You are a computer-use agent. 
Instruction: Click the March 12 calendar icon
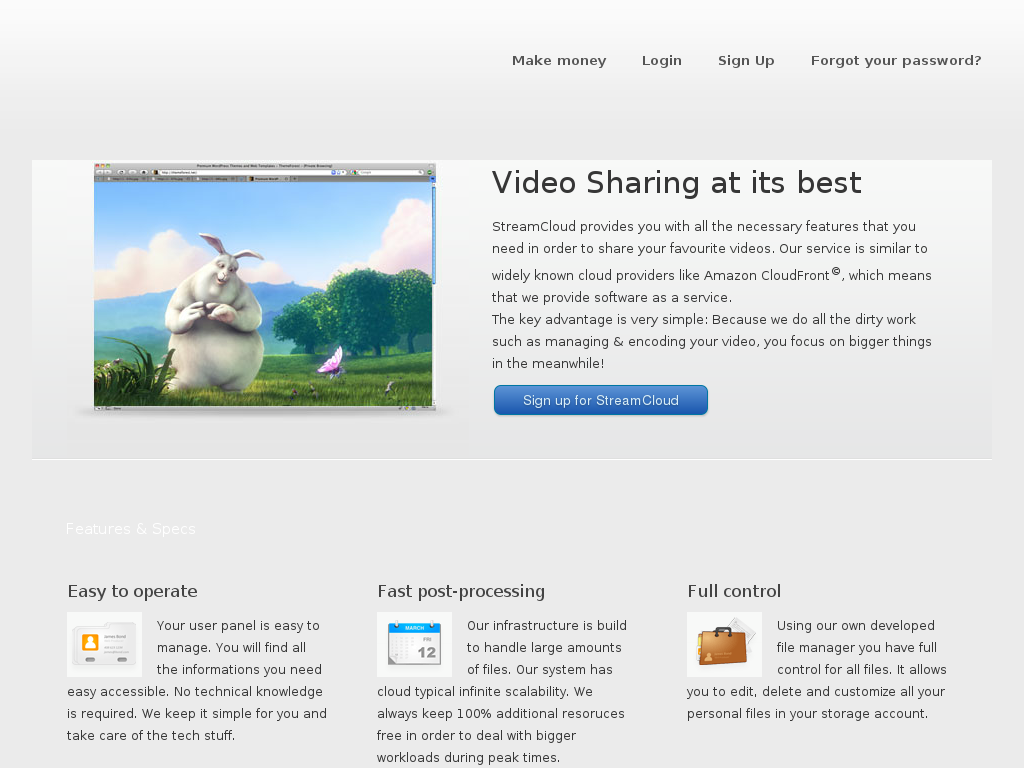[x=415, y=645]
